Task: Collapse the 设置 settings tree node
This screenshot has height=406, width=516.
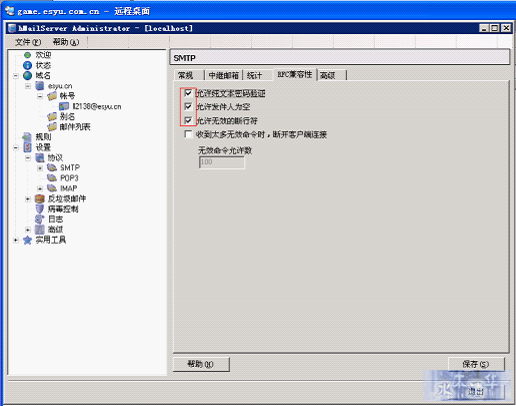Action: click(x=16, y=147)
